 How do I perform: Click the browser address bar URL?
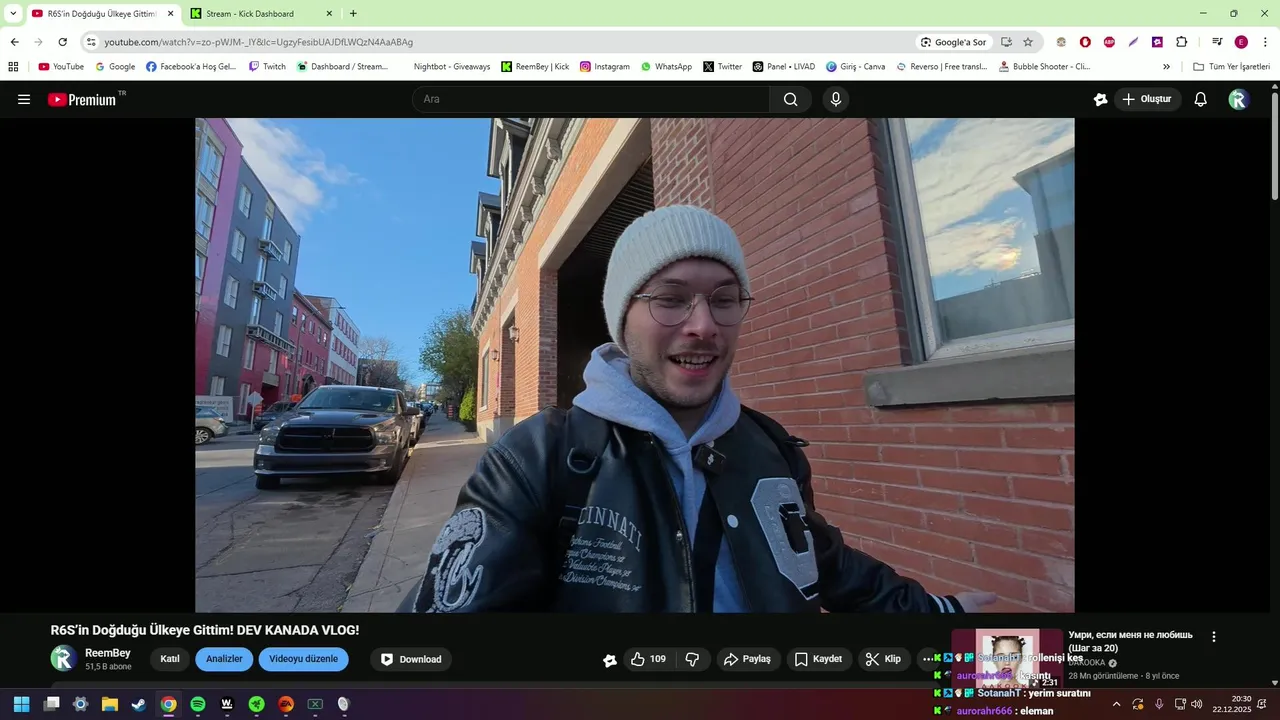click(258, 42)
